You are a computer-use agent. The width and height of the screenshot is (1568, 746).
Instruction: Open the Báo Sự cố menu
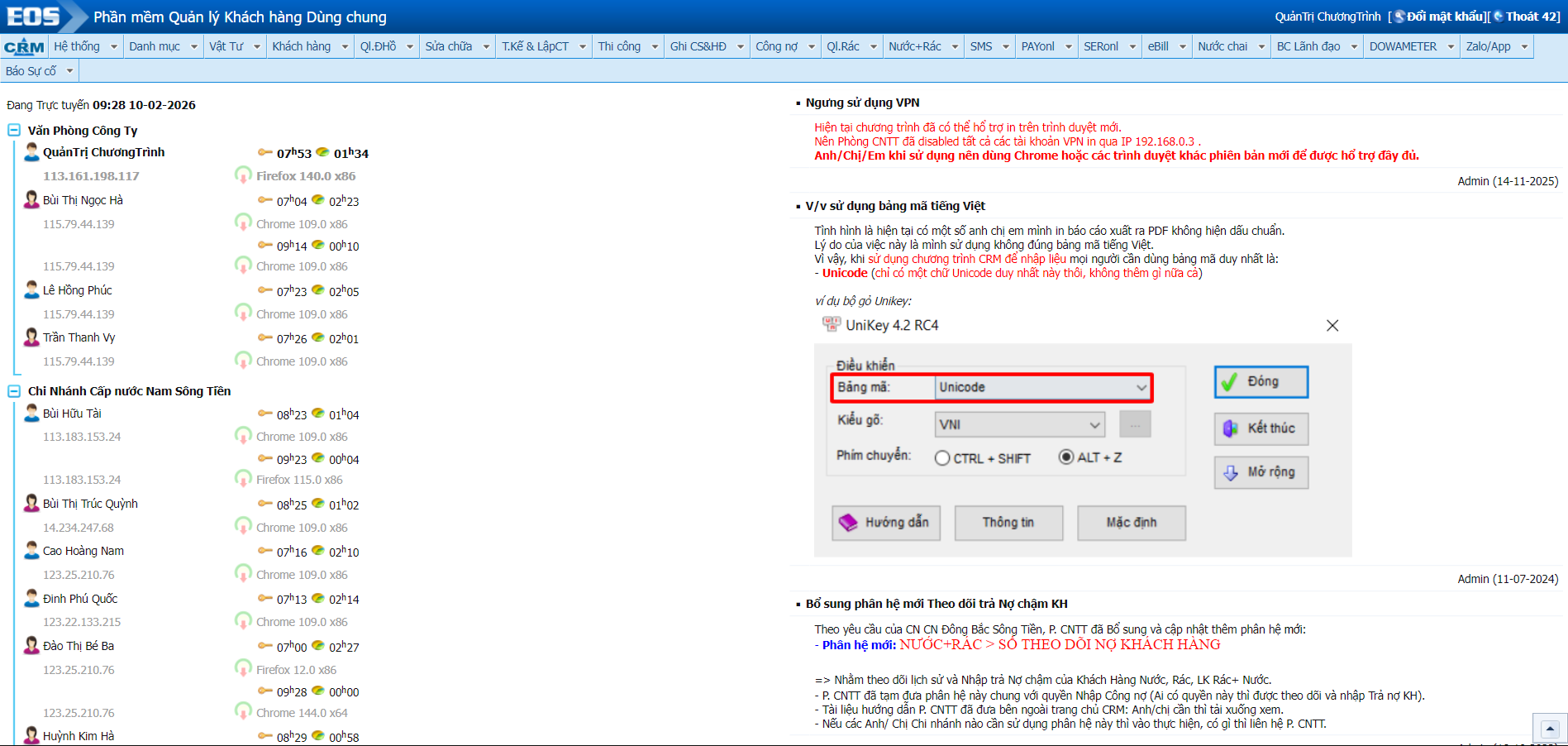[x=38, y=71]
